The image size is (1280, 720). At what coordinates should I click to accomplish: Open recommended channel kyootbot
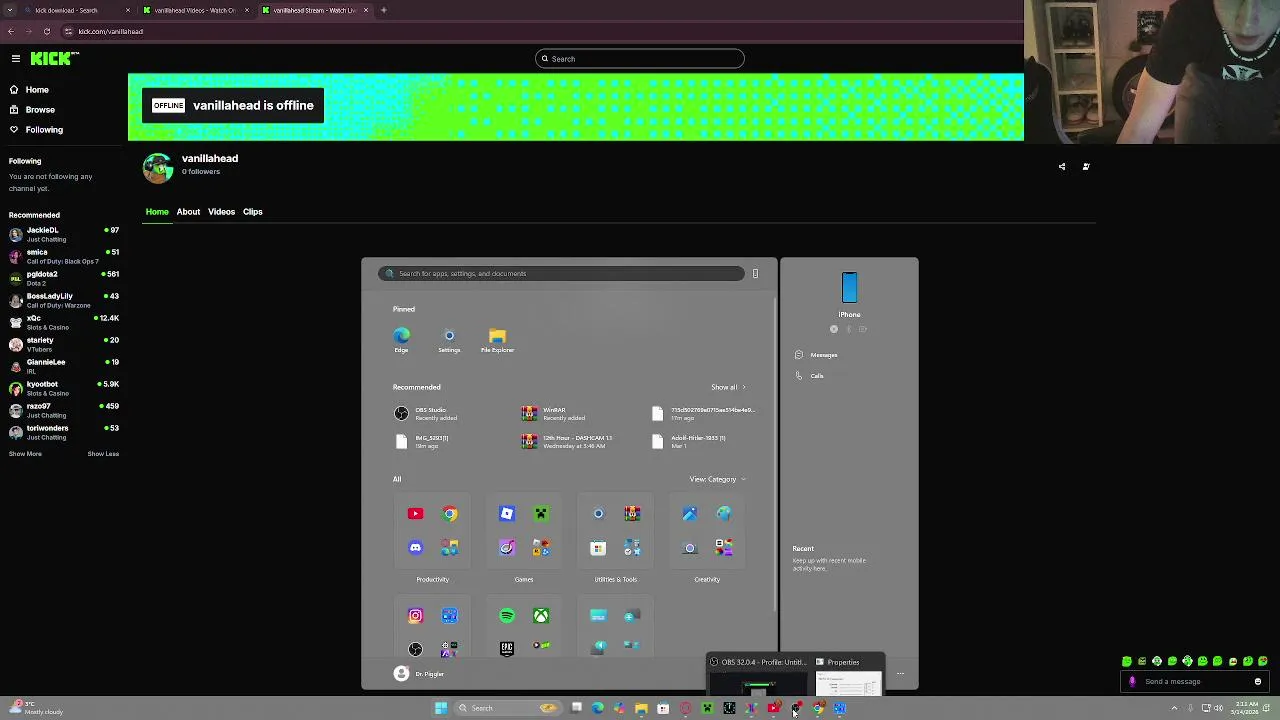[x=63, y=389]
